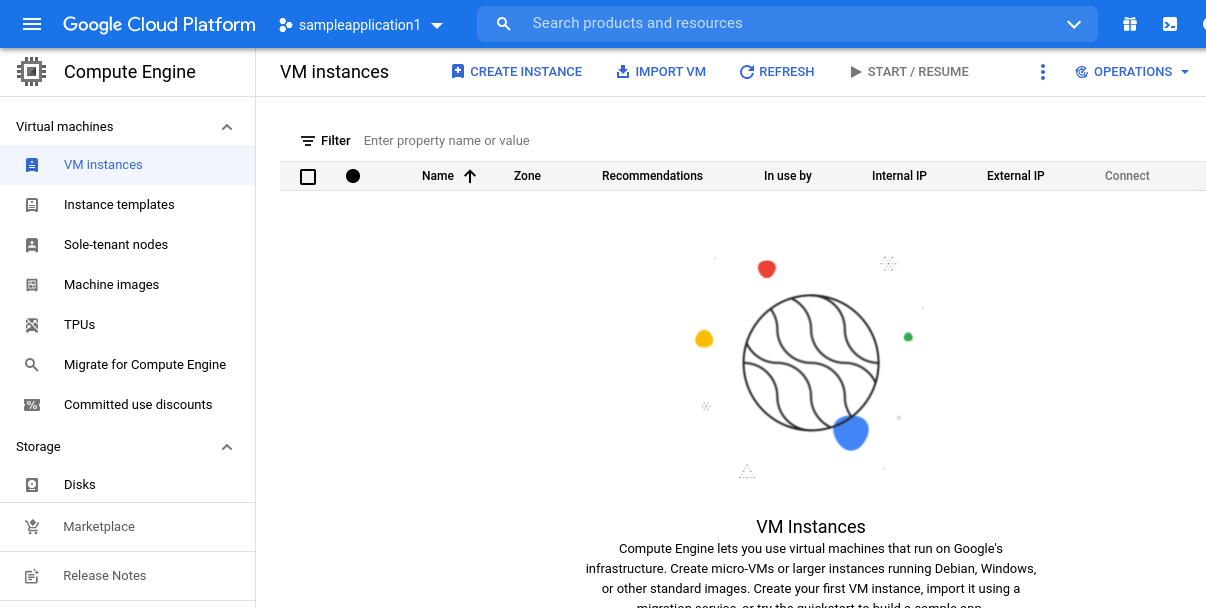Collapse the Virtual machines section

[227, 127]
